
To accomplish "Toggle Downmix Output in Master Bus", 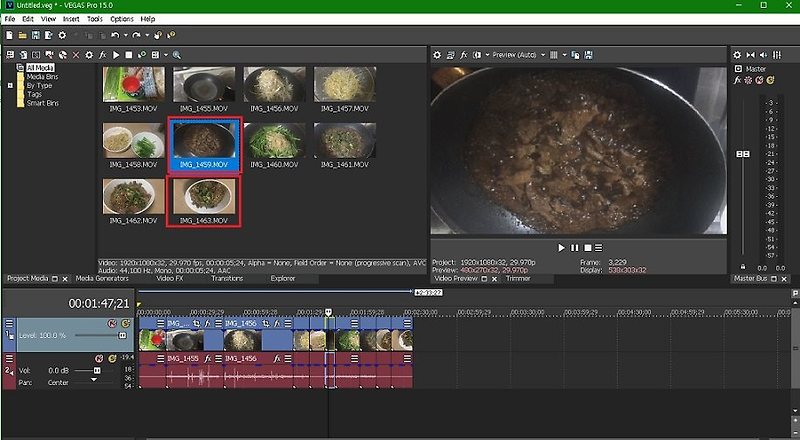I will tap(751, 55).
